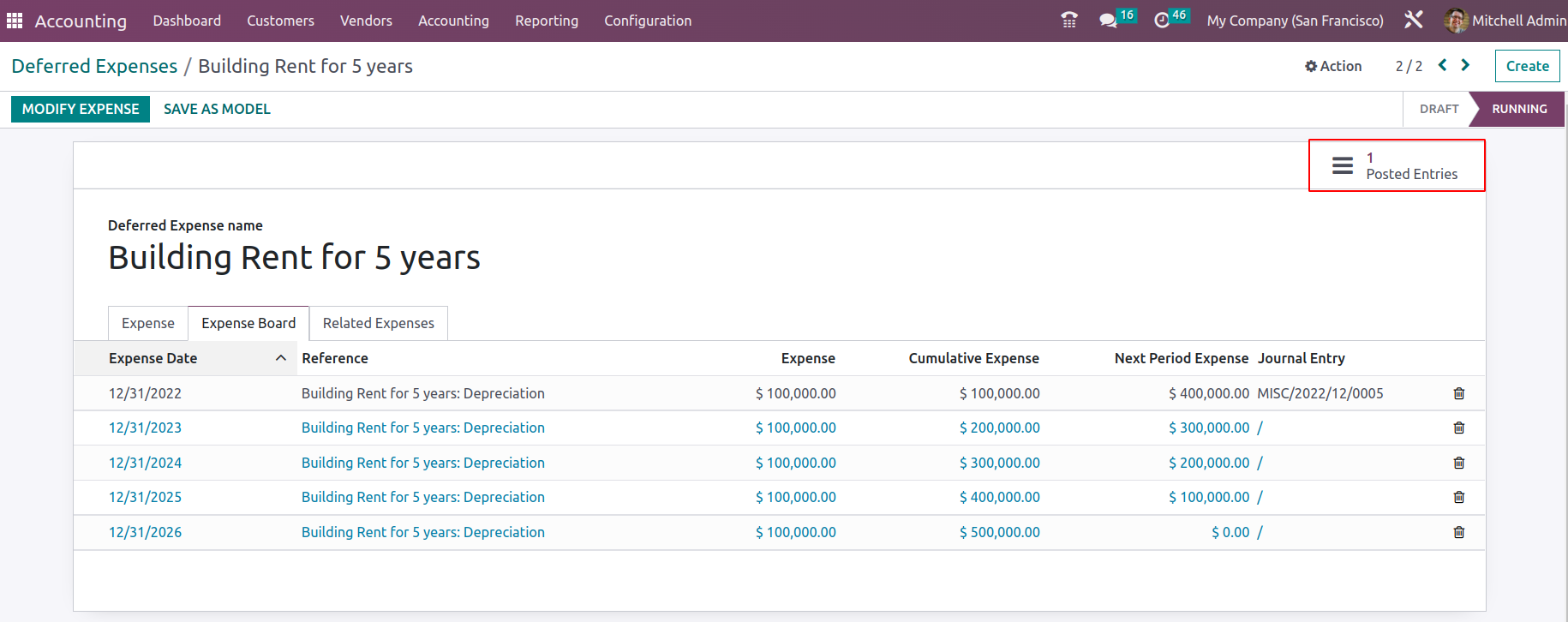Click the 12/31/2022 date cell
1568x622 pixels.
(145, 393)
